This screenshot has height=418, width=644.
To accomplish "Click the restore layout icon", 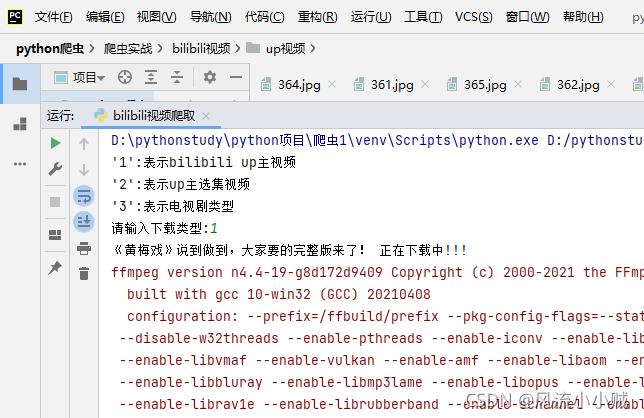I will 55,235.
